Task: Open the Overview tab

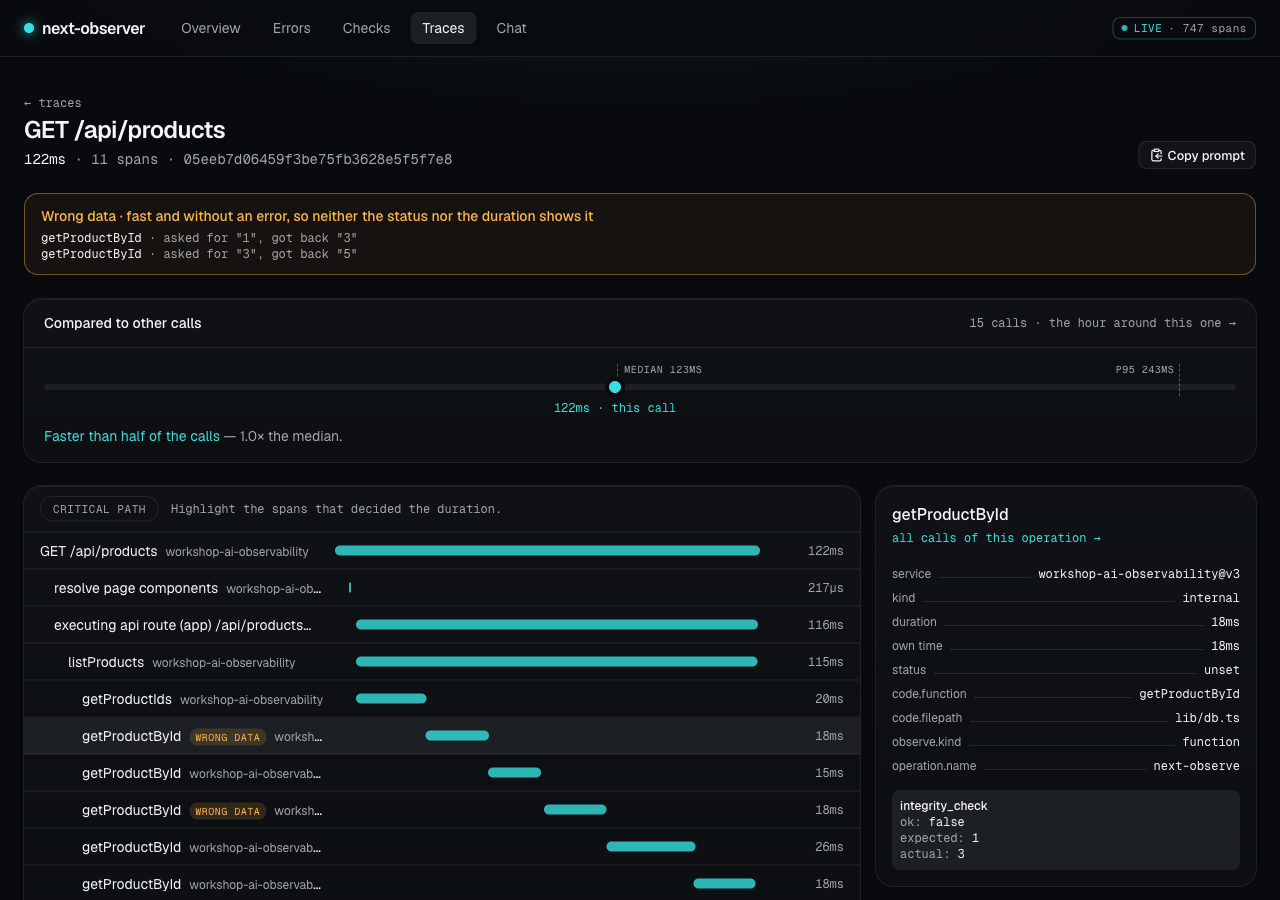Action: [211, 28]
